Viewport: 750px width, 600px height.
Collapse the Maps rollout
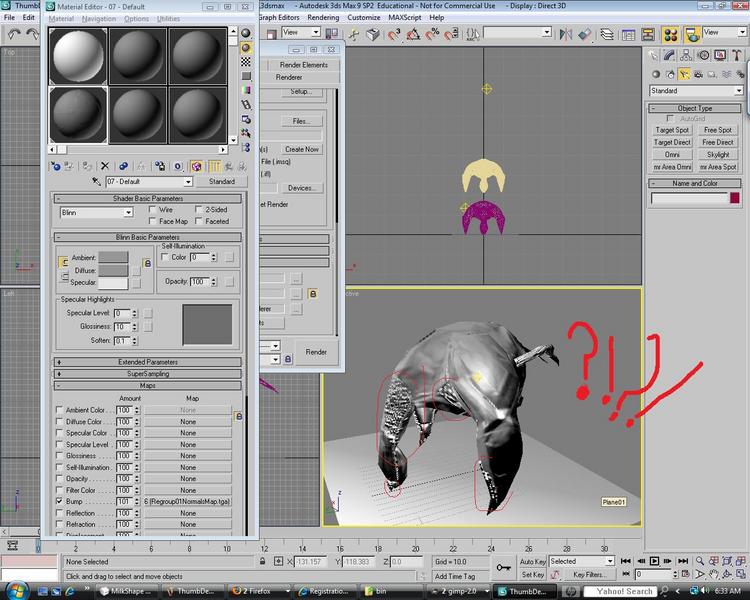[148, 385]
